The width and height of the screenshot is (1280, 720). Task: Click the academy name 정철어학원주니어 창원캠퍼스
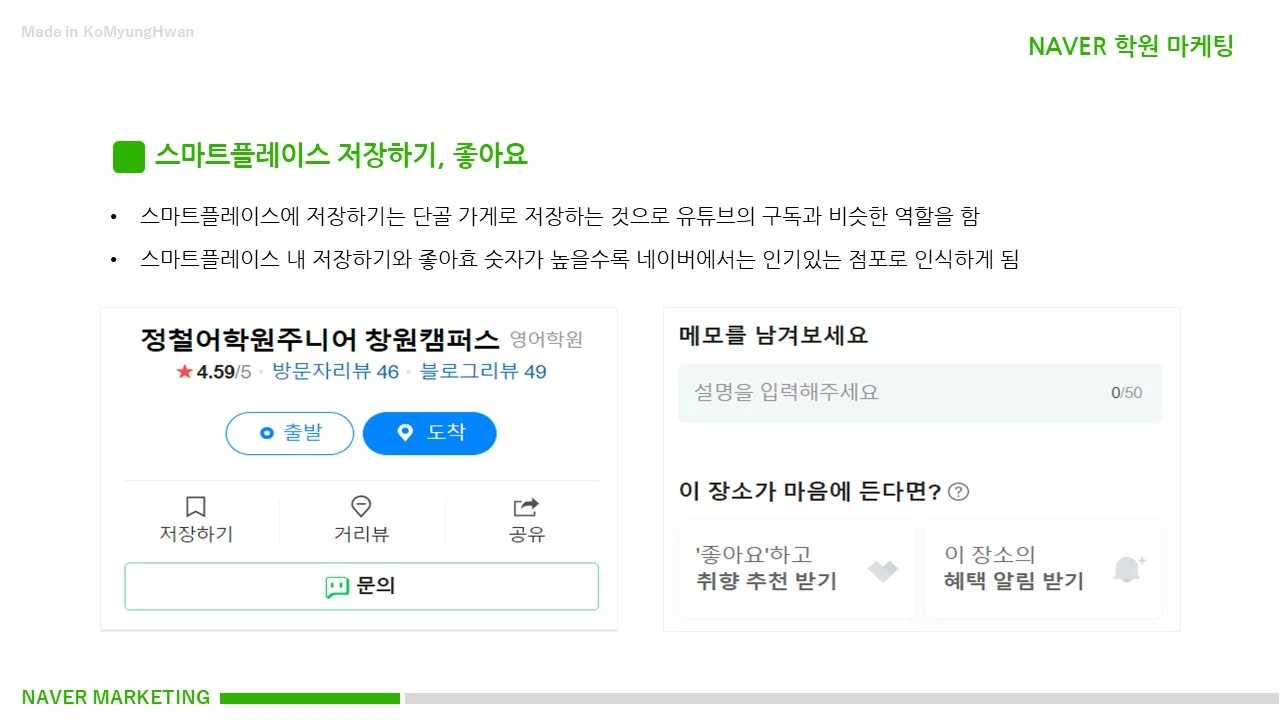tap(320, 339)
